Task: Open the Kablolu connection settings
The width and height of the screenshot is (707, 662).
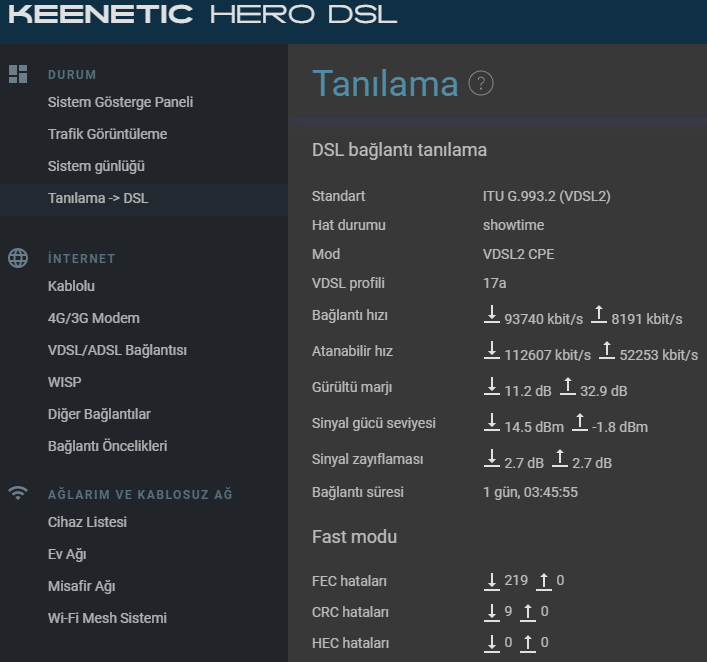Action: click(71, 286)
